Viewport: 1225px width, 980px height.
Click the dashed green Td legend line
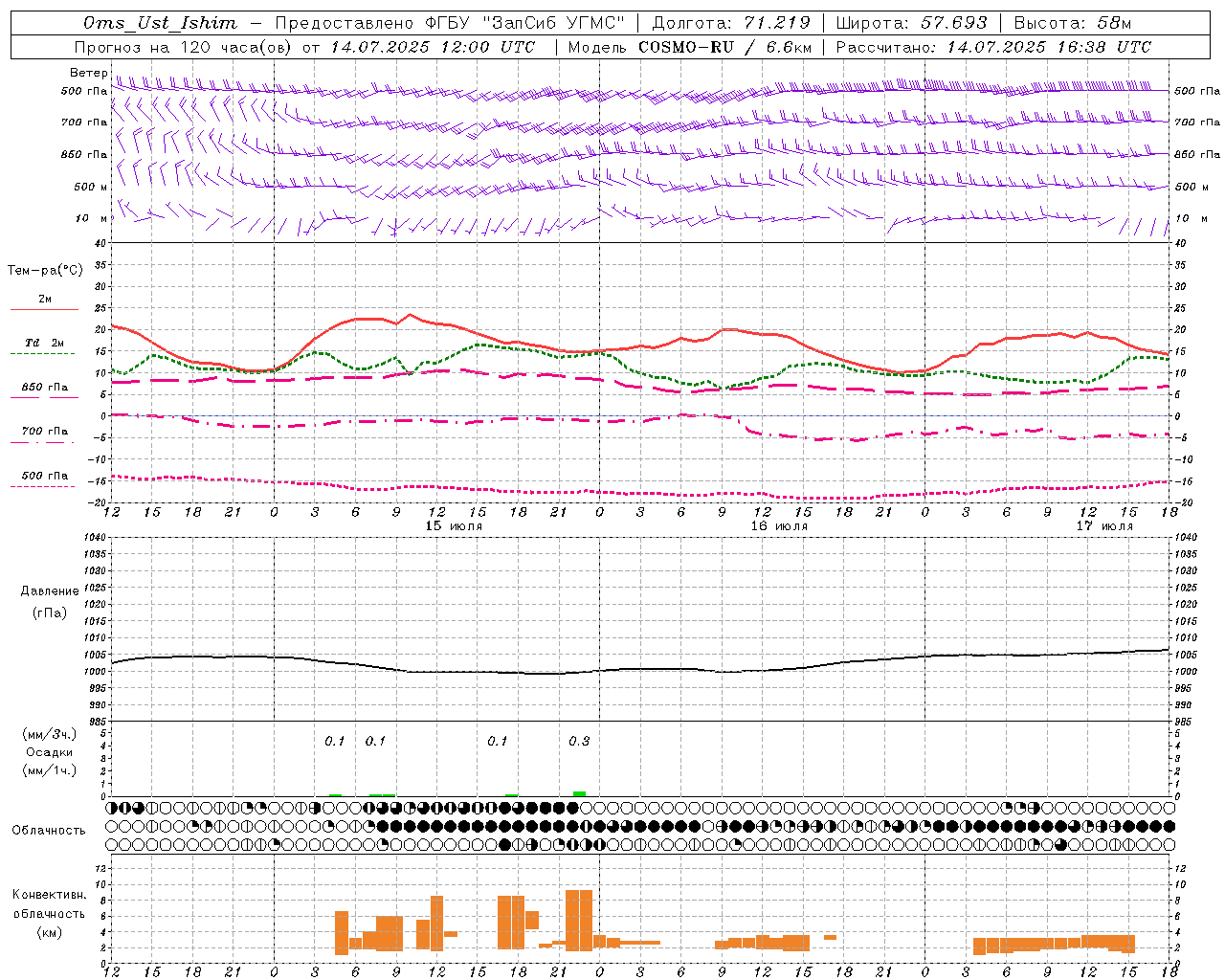[43, 353]
